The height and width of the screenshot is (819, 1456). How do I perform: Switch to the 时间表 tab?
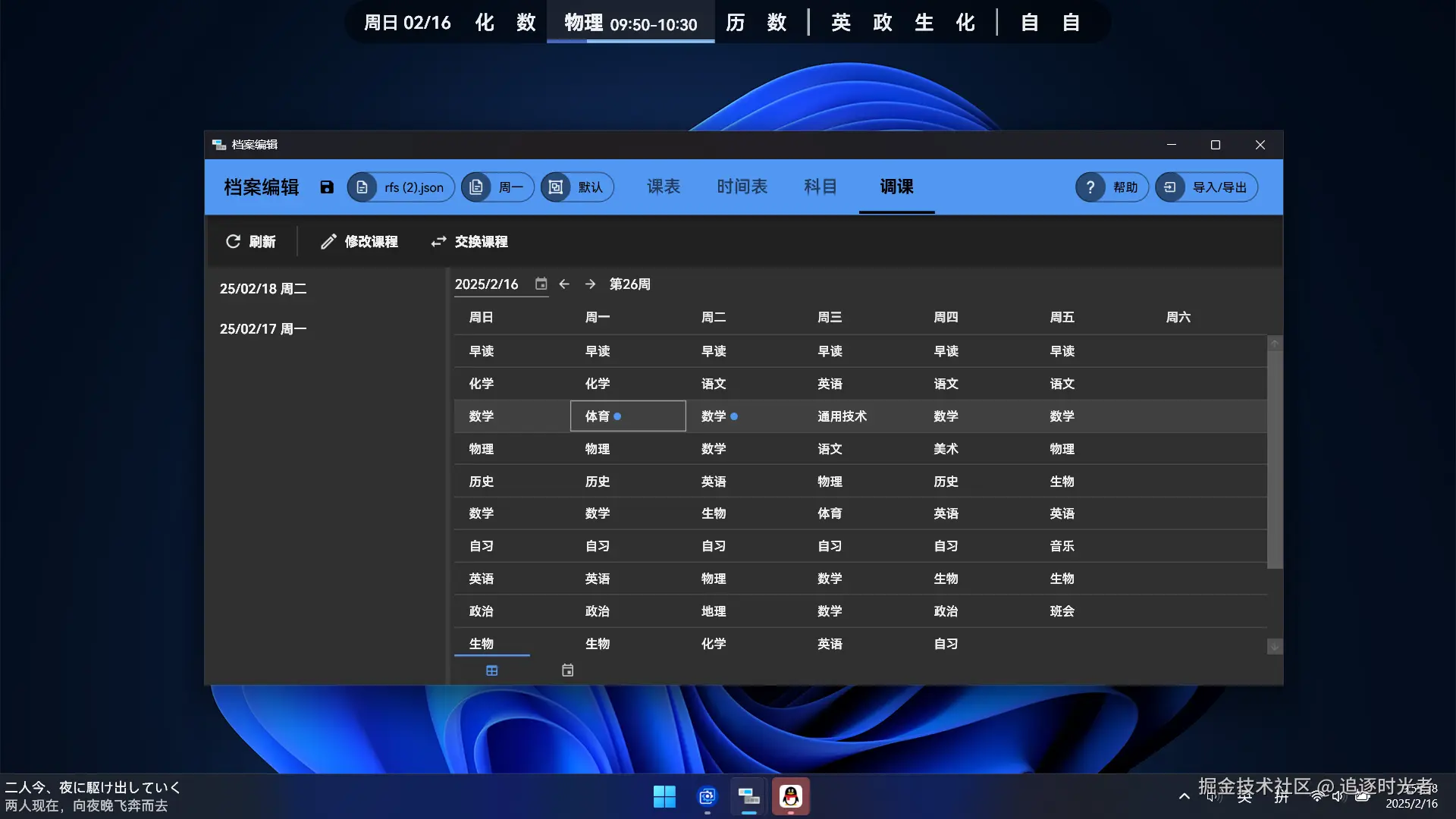pos(742,187)
